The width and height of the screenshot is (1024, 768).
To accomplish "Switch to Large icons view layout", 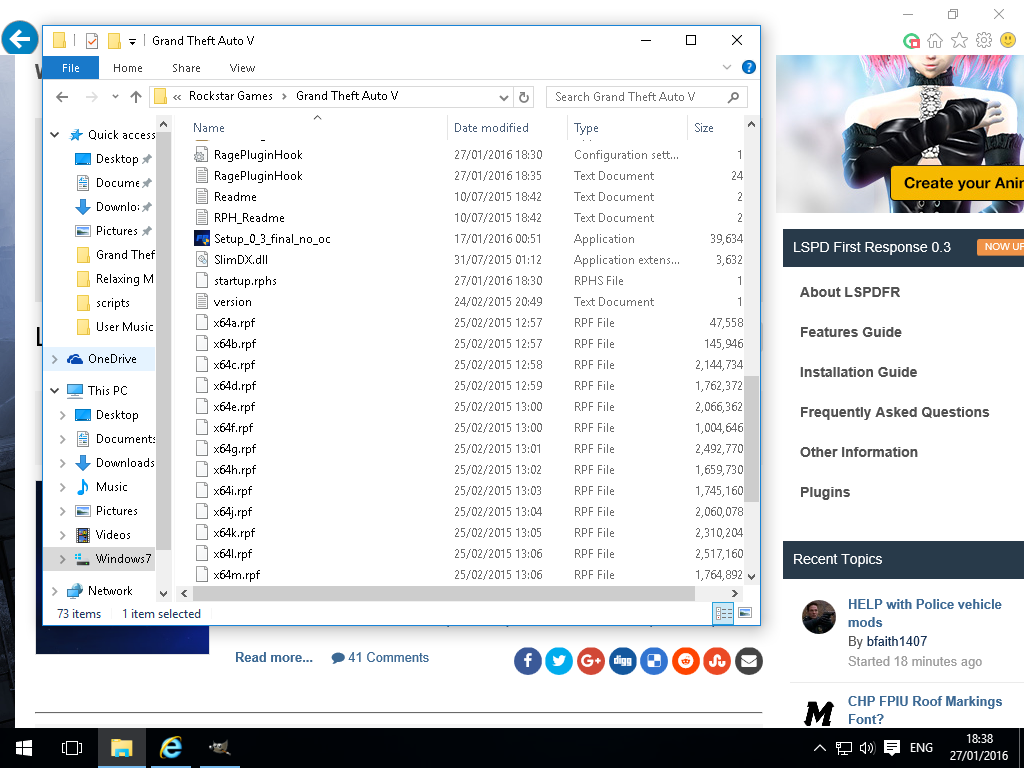I will [x=745, y=613].
